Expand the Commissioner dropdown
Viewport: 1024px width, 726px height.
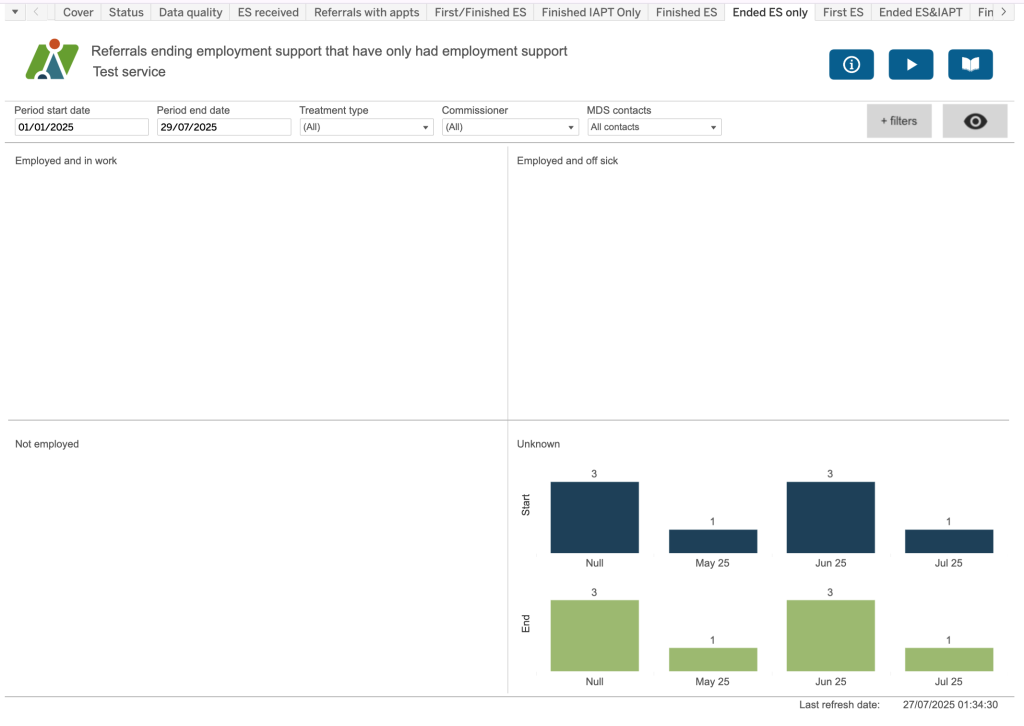click(510, 127)
